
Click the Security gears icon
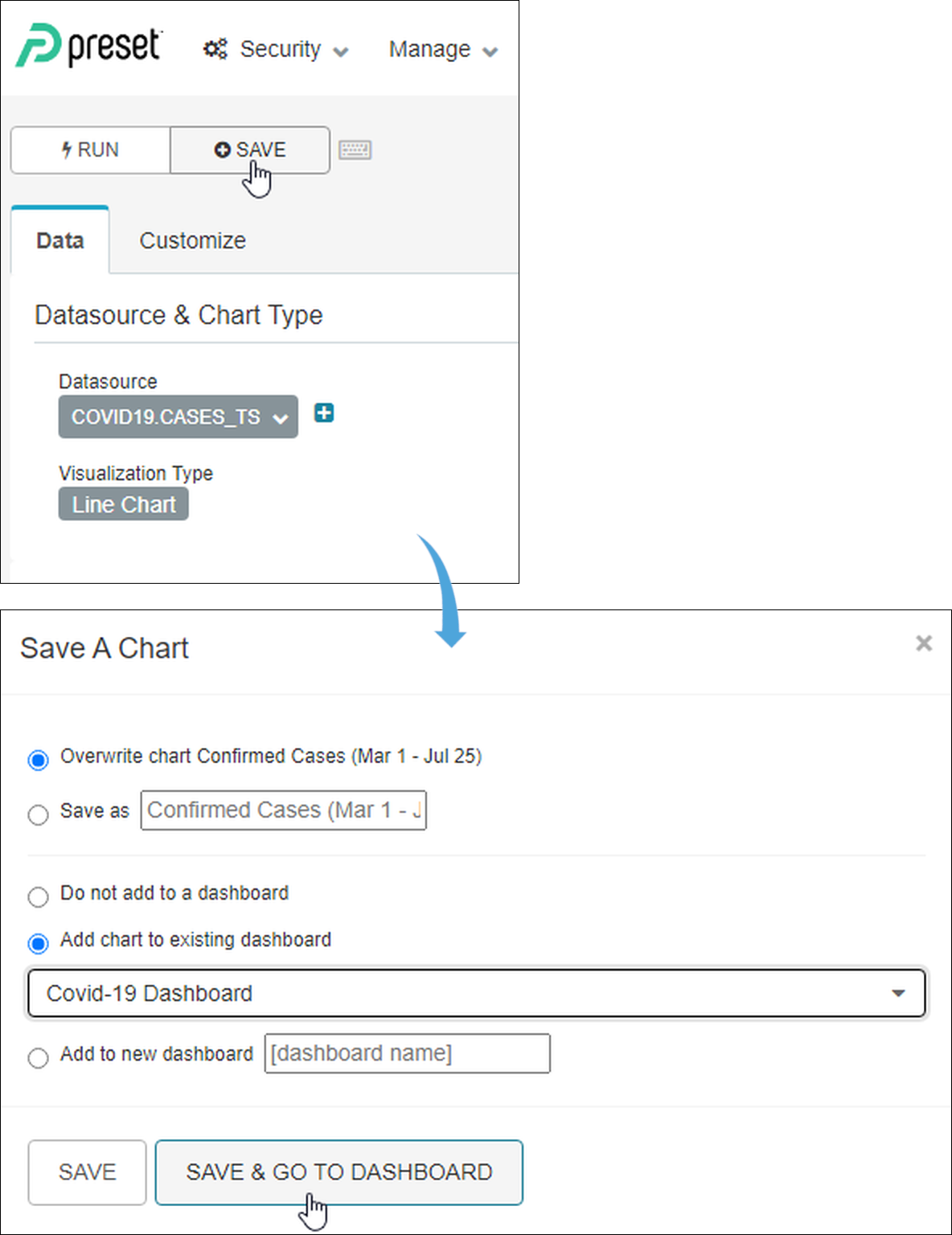tap(215, 49)
